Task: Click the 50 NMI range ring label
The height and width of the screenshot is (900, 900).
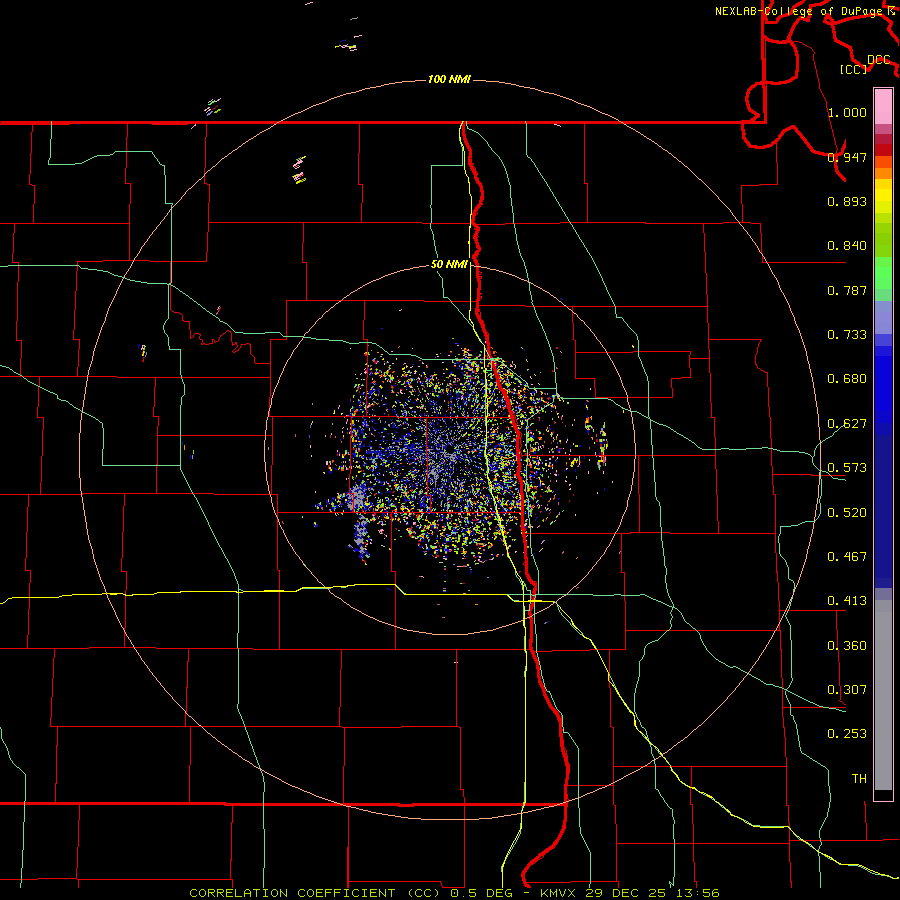Action: tap(449, 264)
